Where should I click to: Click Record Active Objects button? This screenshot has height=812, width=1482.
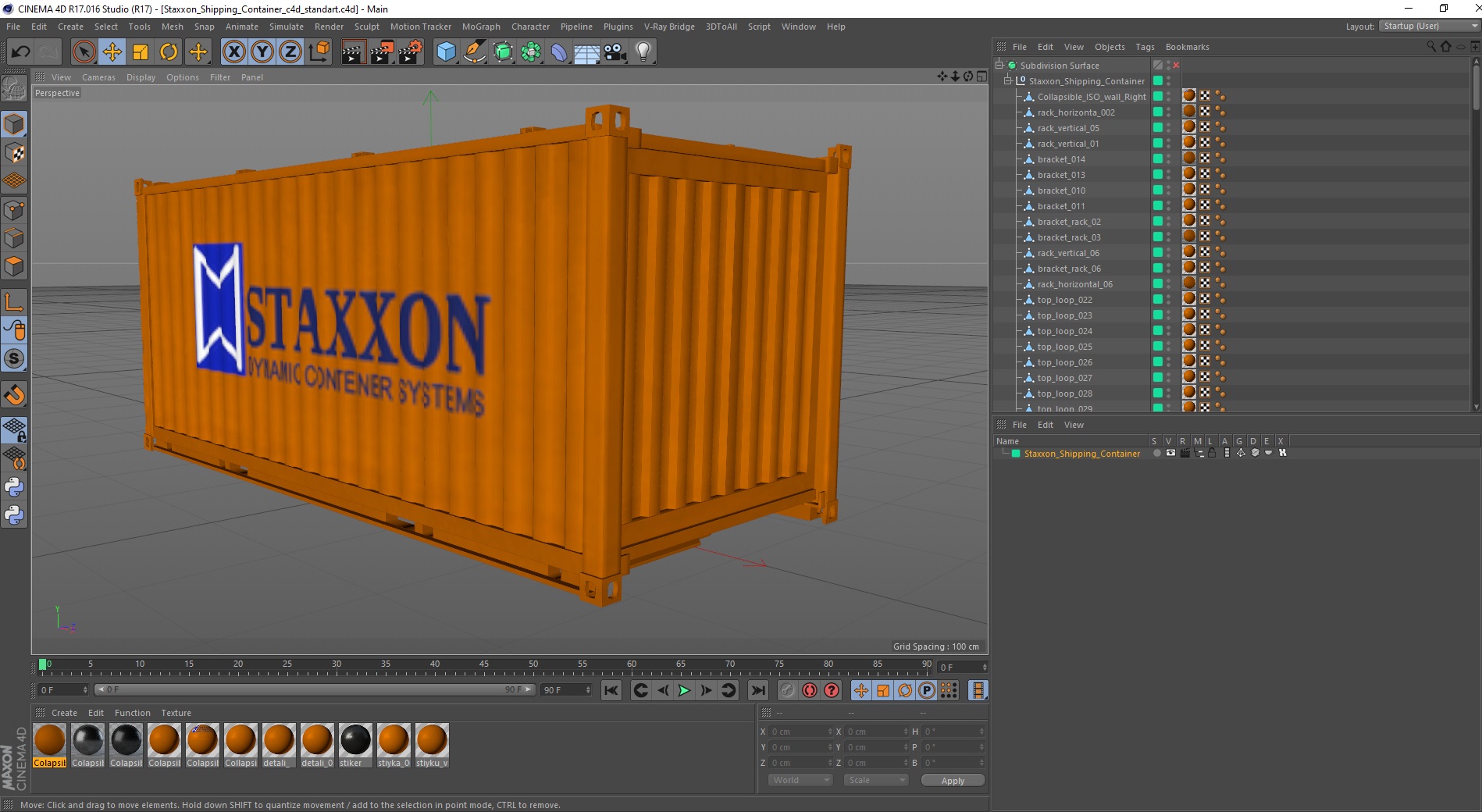[x=787, y=690]
